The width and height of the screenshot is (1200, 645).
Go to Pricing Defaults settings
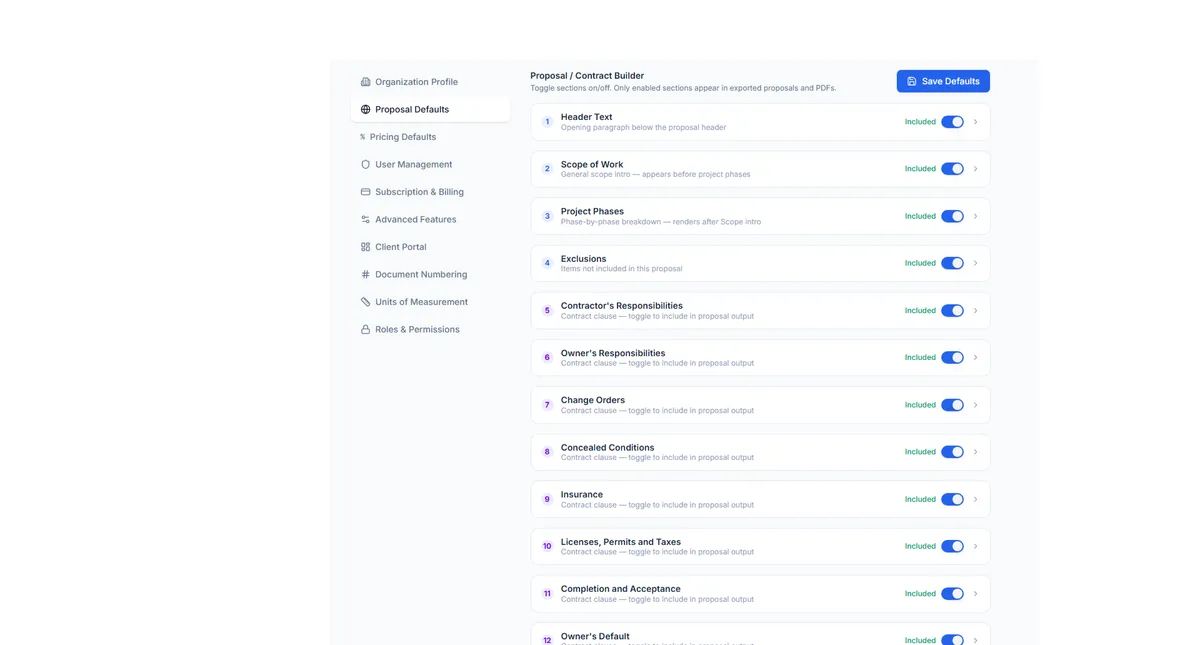pos(430,137)
